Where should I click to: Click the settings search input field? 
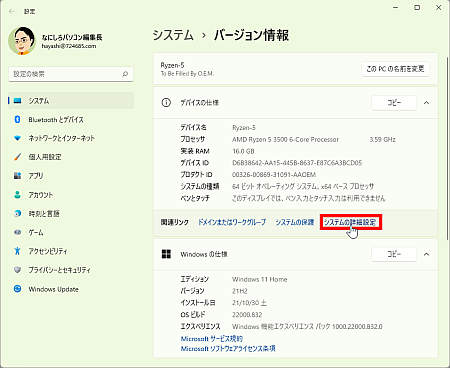click(71, 74)
